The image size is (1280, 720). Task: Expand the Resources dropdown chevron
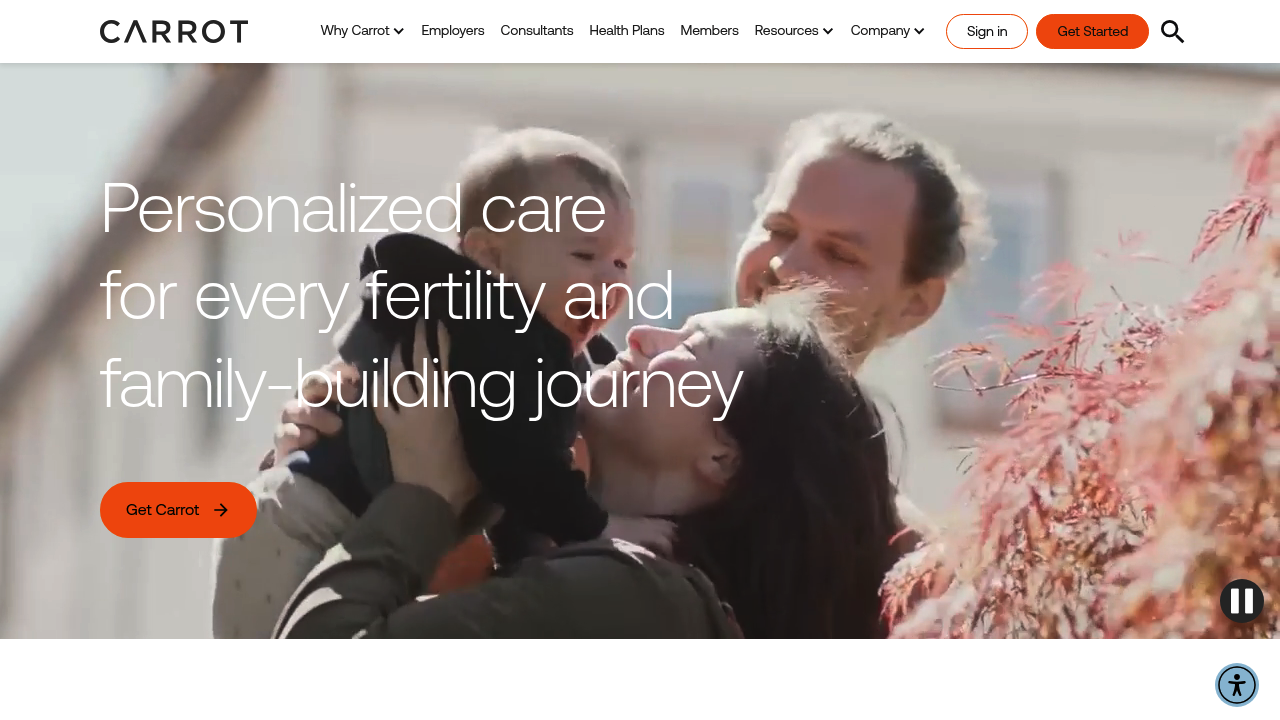point(828,31)
